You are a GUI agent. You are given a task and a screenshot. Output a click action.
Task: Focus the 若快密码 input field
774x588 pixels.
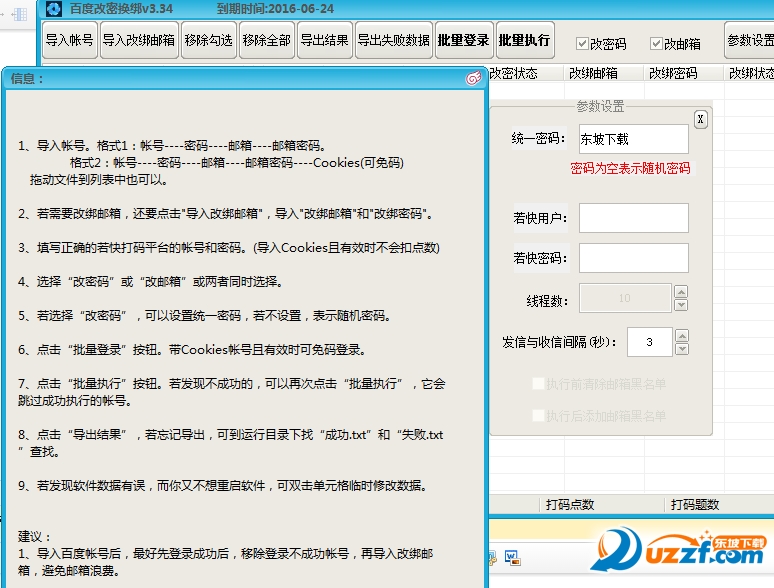click(634, 258)
